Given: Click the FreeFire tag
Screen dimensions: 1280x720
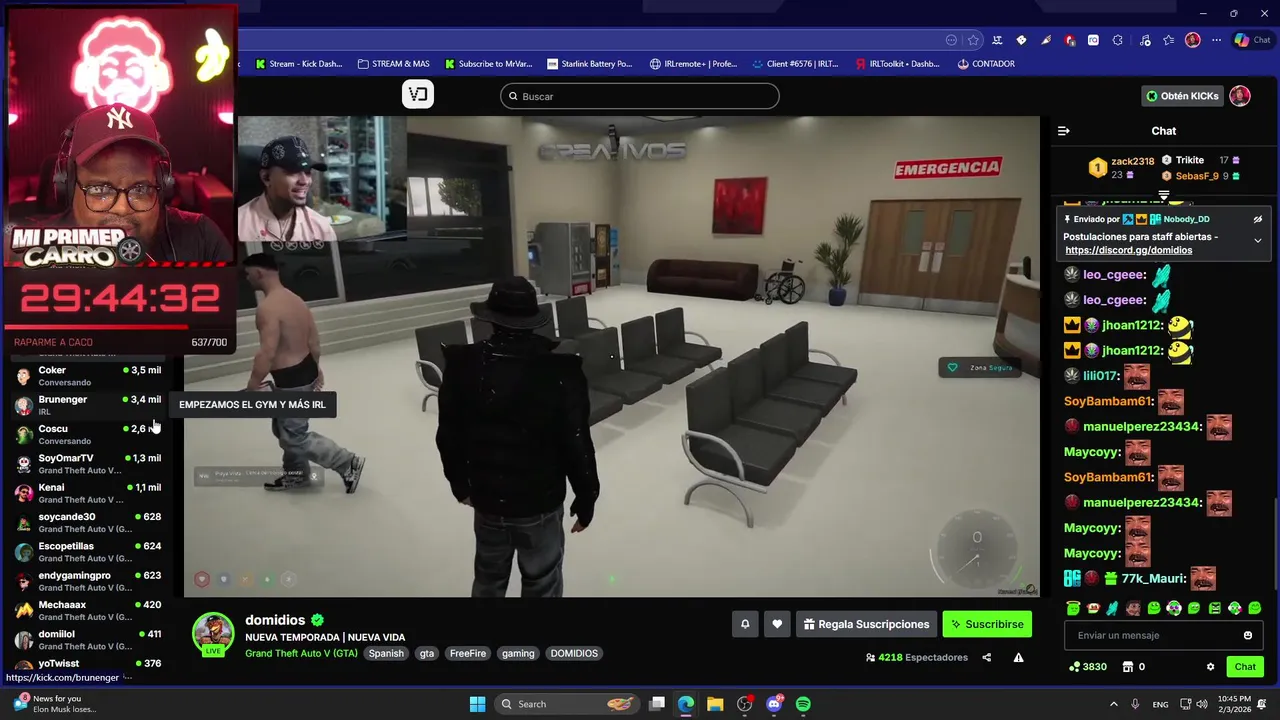Looking at the screenshot, I should coord(467,653).
